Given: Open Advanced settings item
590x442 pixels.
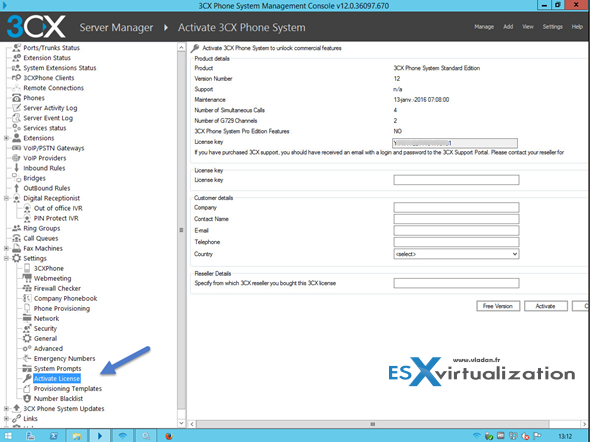Looking at the screenshot, I should tap(48, 348).
